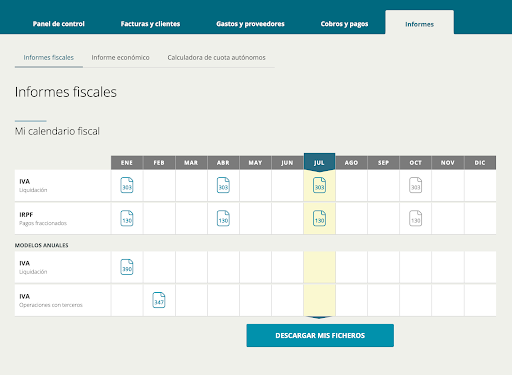Open the April IVA 303 form icon
Image resolution: width=512 pixels, height=375 pixels.
tap(223, 185)
